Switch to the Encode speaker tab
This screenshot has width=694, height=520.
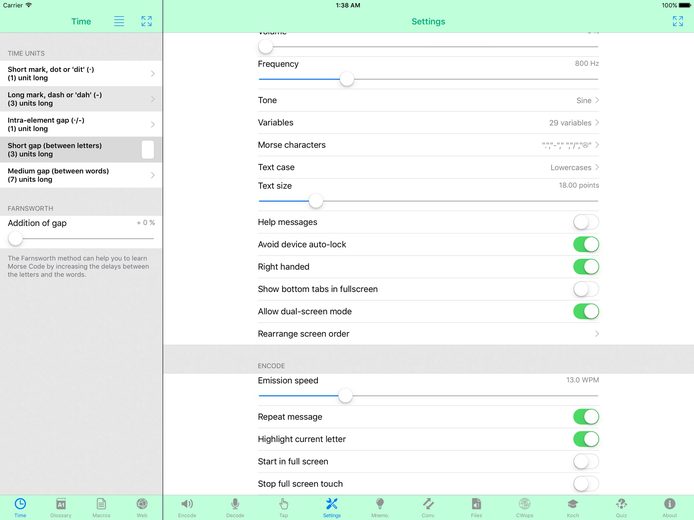[187, 507]
